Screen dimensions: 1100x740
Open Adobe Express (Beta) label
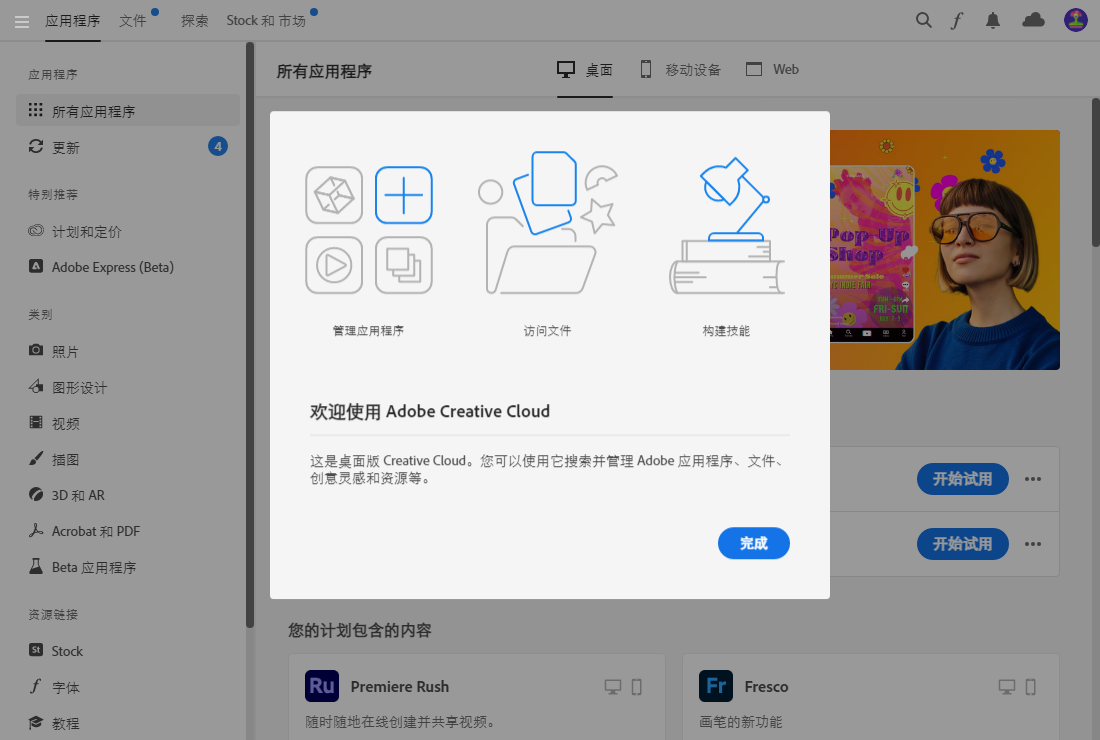(x=113, y=267)
